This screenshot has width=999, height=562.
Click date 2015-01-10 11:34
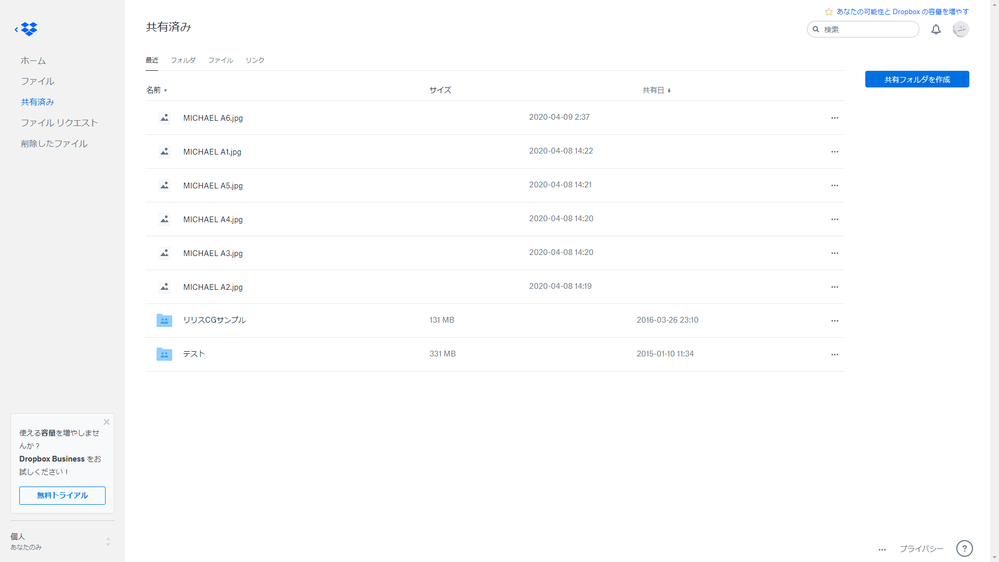click(665, 354)
